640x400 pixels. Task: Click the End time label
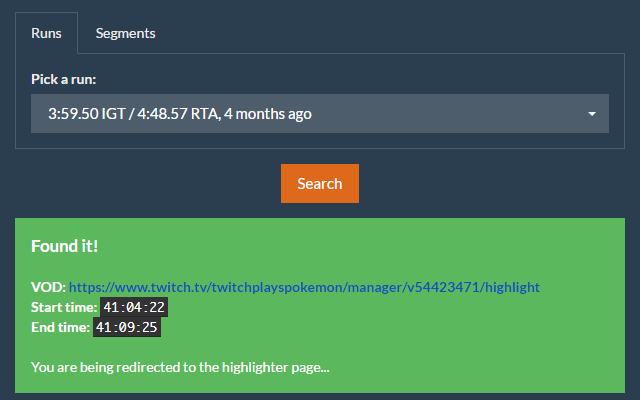pos(60,327)
